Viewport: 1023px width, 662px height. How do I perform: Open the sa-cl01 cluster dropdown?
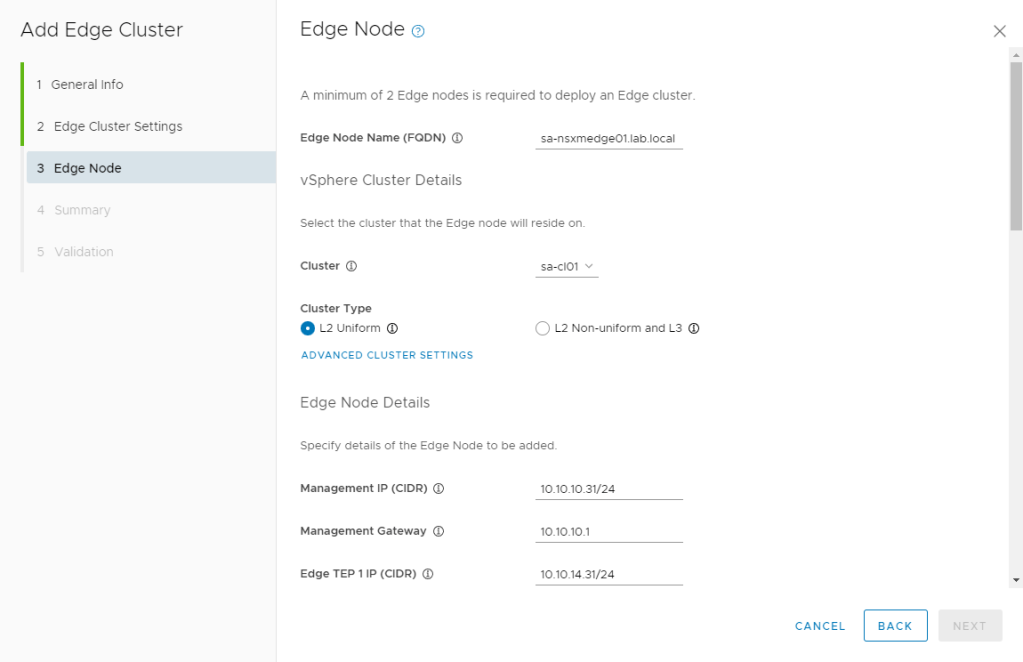[567, 267]
